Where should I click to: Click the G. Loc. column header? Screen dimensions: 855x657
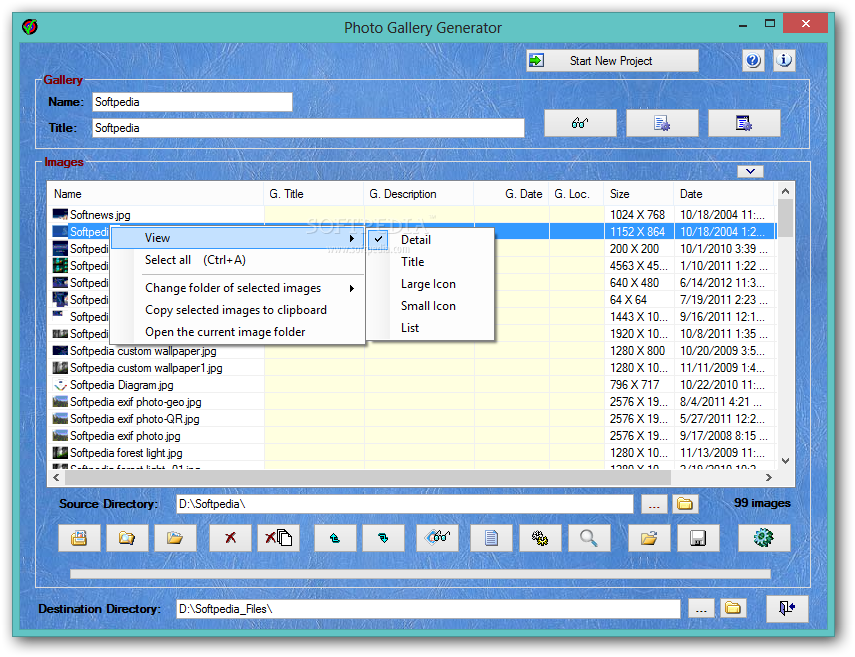click(x=576, y=194)
